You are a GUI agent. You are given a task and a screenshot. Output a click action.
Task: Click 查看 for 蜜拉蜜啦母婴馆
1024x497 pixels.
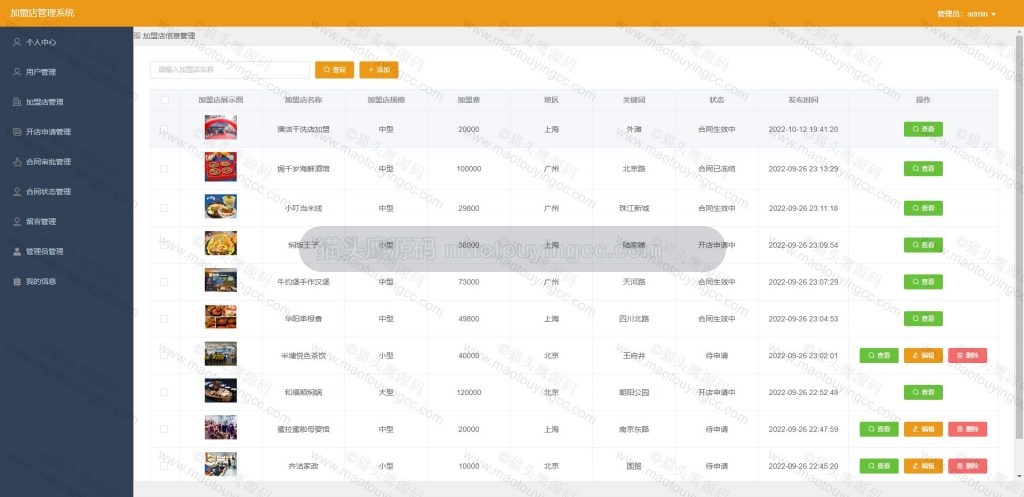[879, 429]
